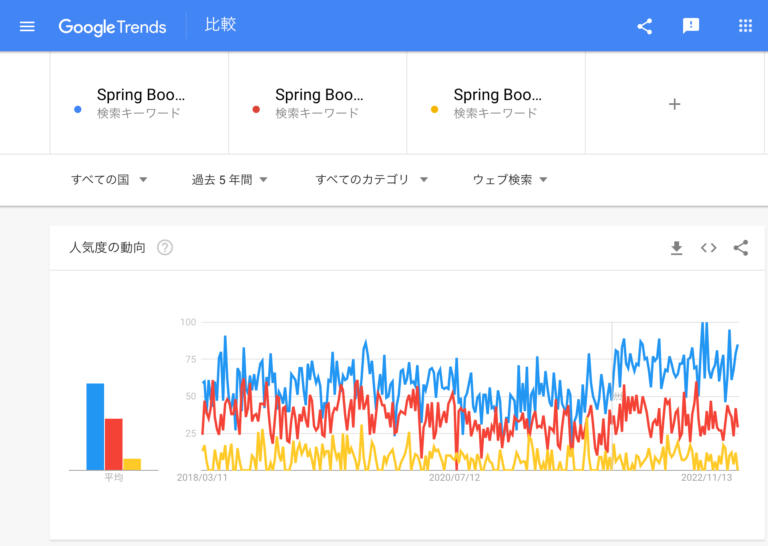Open the feedback icon in the header
The height and width of the screenshot is (546, 768).
tap(691, 26)
